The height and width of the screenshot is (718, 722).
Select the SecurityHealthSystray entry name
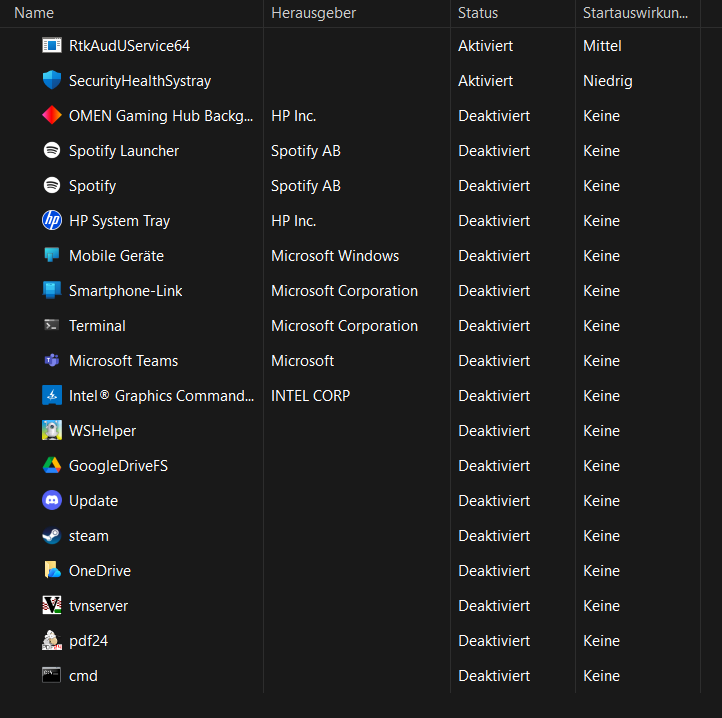point(140,81)
